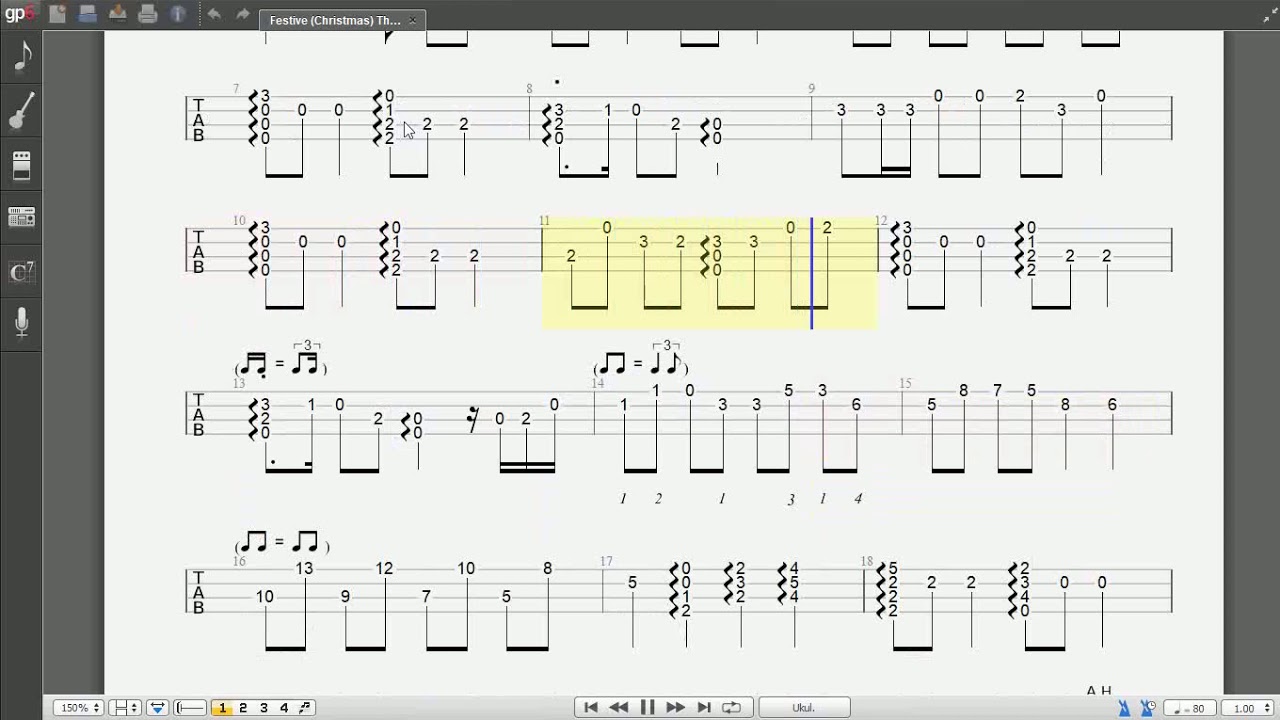Select voice 1
The width and height of the screenshot is (1280, 720).
pos(222,708)
